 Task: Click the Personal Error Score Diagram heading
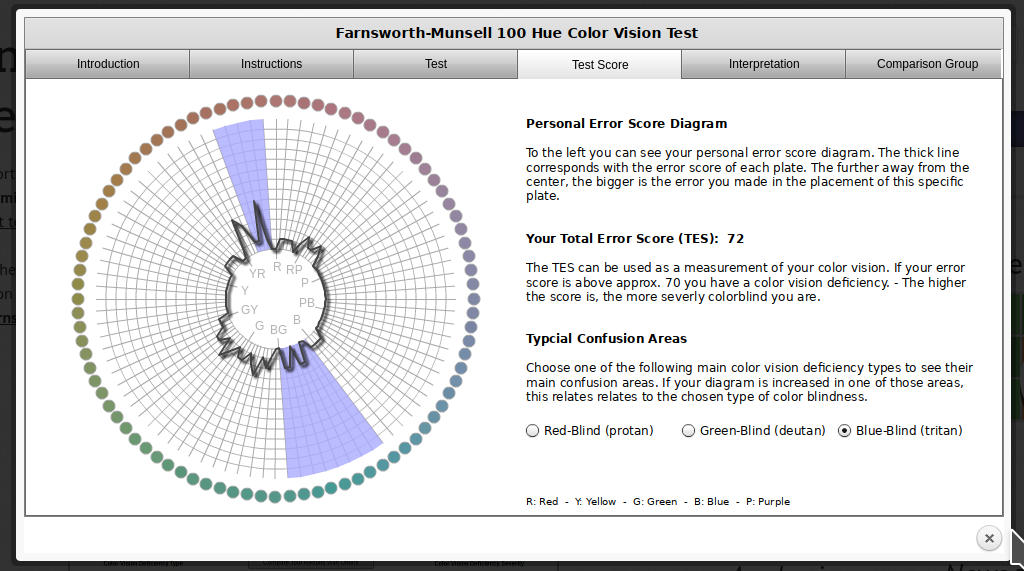626,123
